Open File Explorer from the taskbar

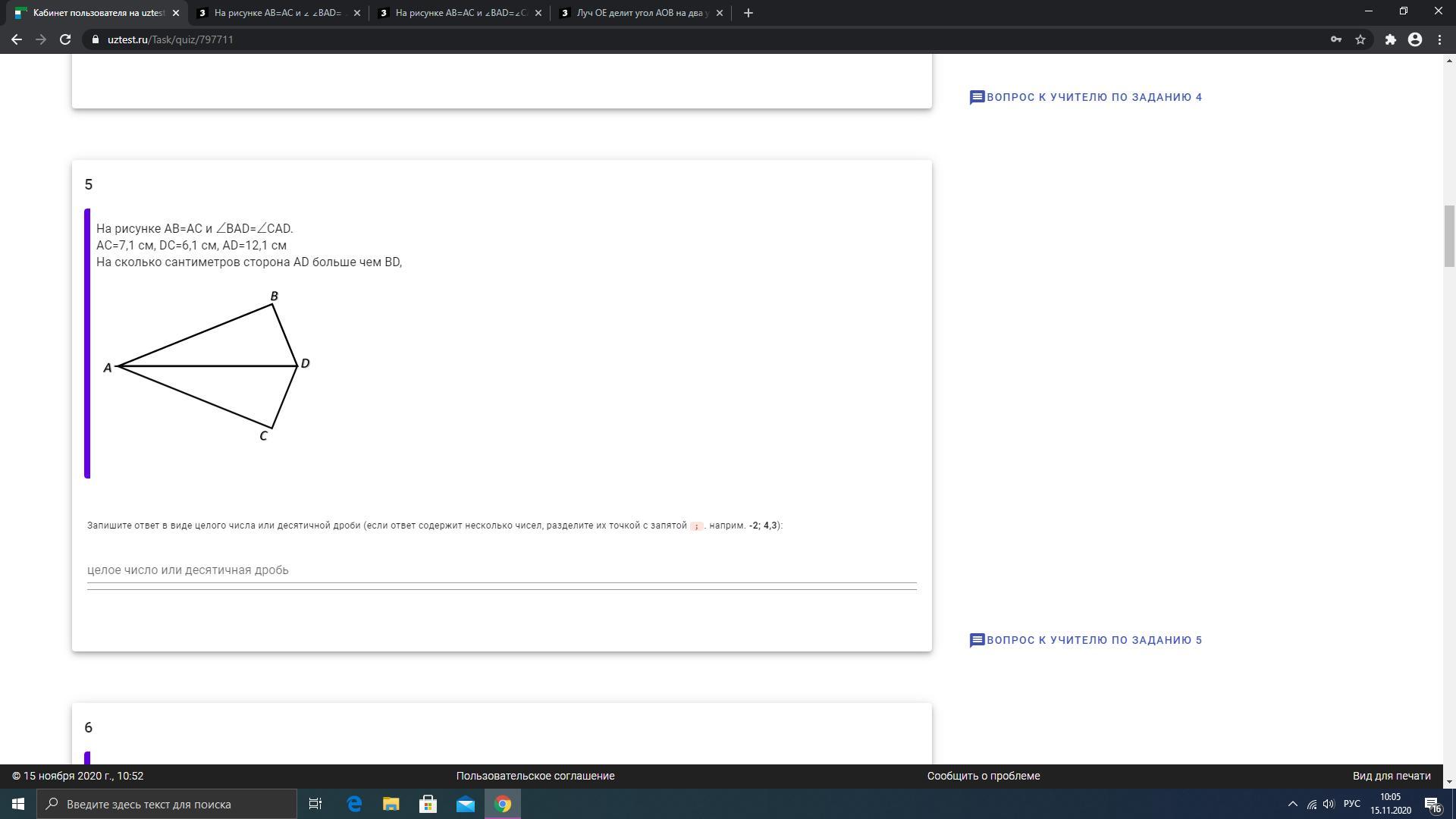click(x=391, y=804)
